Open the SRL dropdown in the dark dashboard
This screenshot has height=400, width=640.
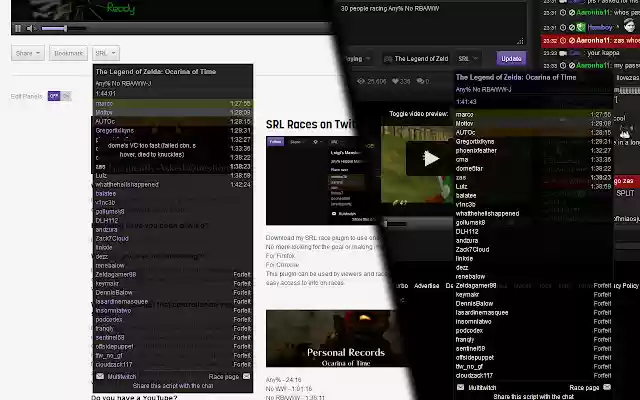point(468,59)
